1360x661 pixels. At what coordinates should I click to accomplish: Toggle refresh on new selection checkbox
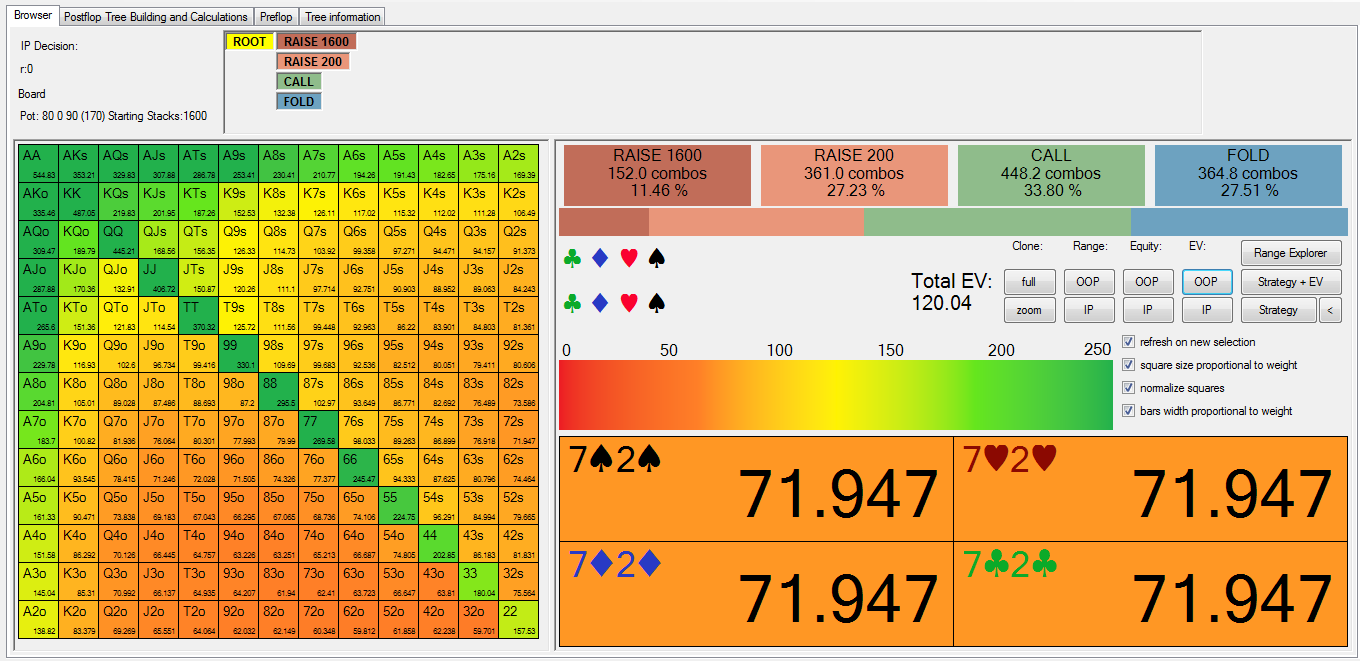[1129, 342]
